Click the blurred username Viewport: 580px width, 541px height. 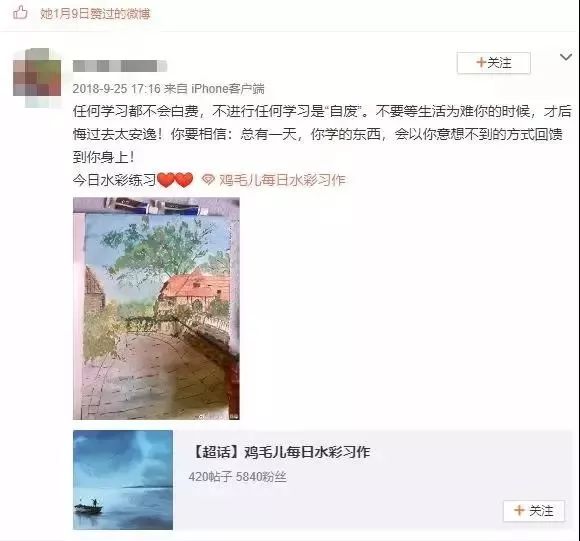click(x=120, y=66)
